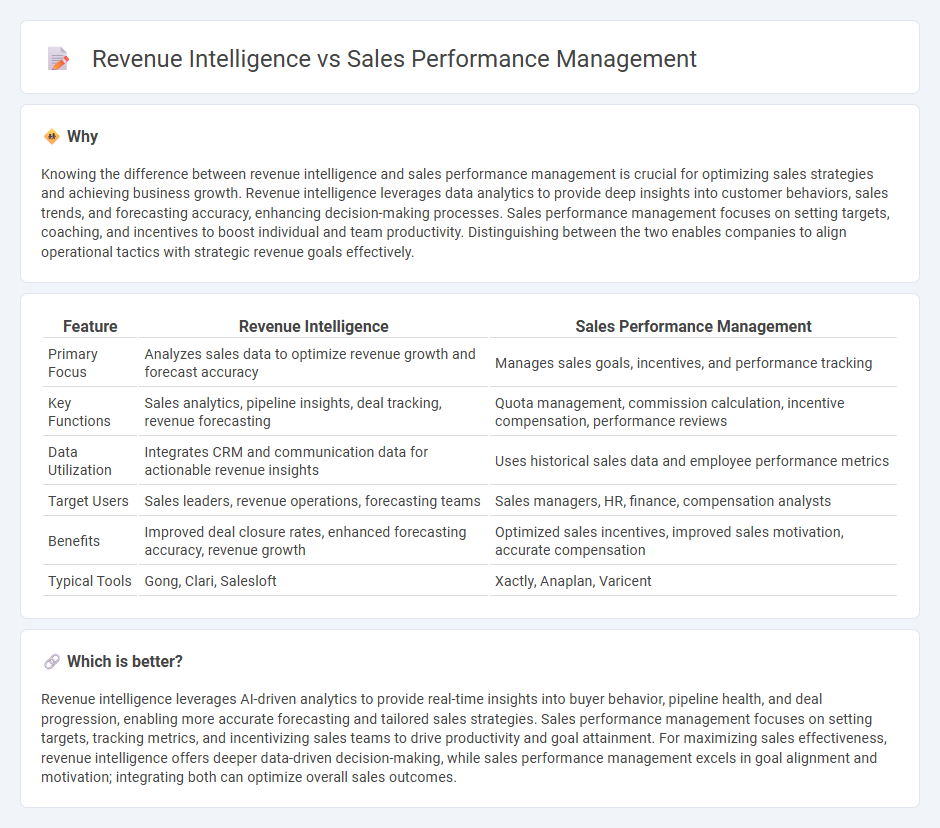Click the chain link icon beside Which is better

pyautogui.click(x=52, y=661)
